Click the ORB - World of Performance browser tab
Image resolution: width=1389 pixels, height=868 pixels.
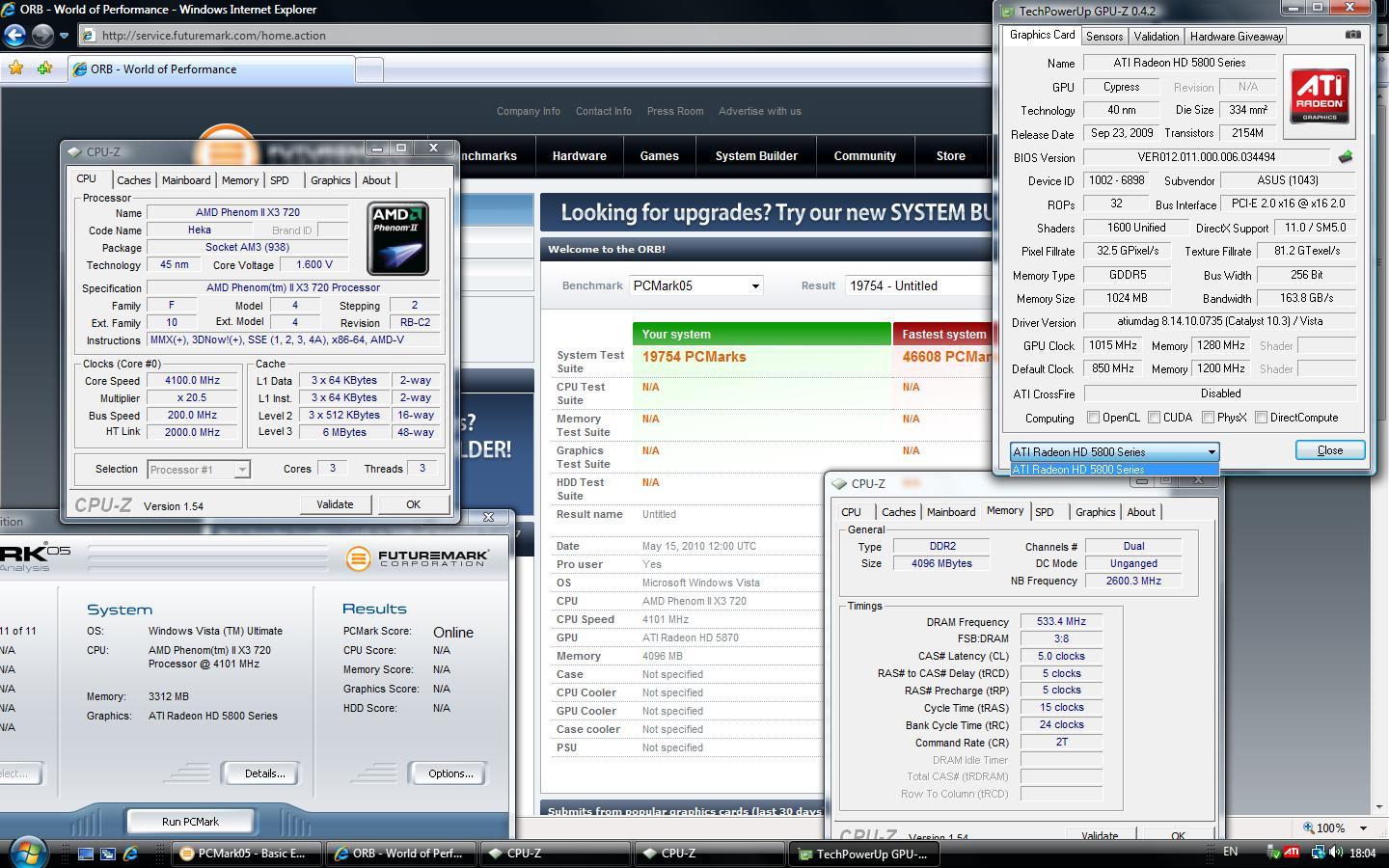point(210,69)
